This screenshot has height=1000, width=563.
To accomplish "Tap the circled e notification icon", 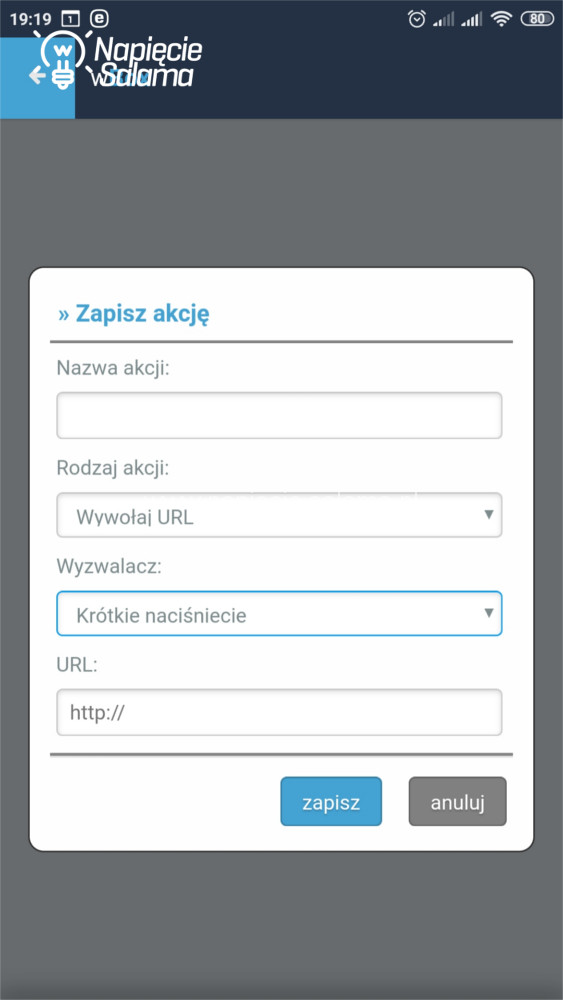I will pos(99,18).
